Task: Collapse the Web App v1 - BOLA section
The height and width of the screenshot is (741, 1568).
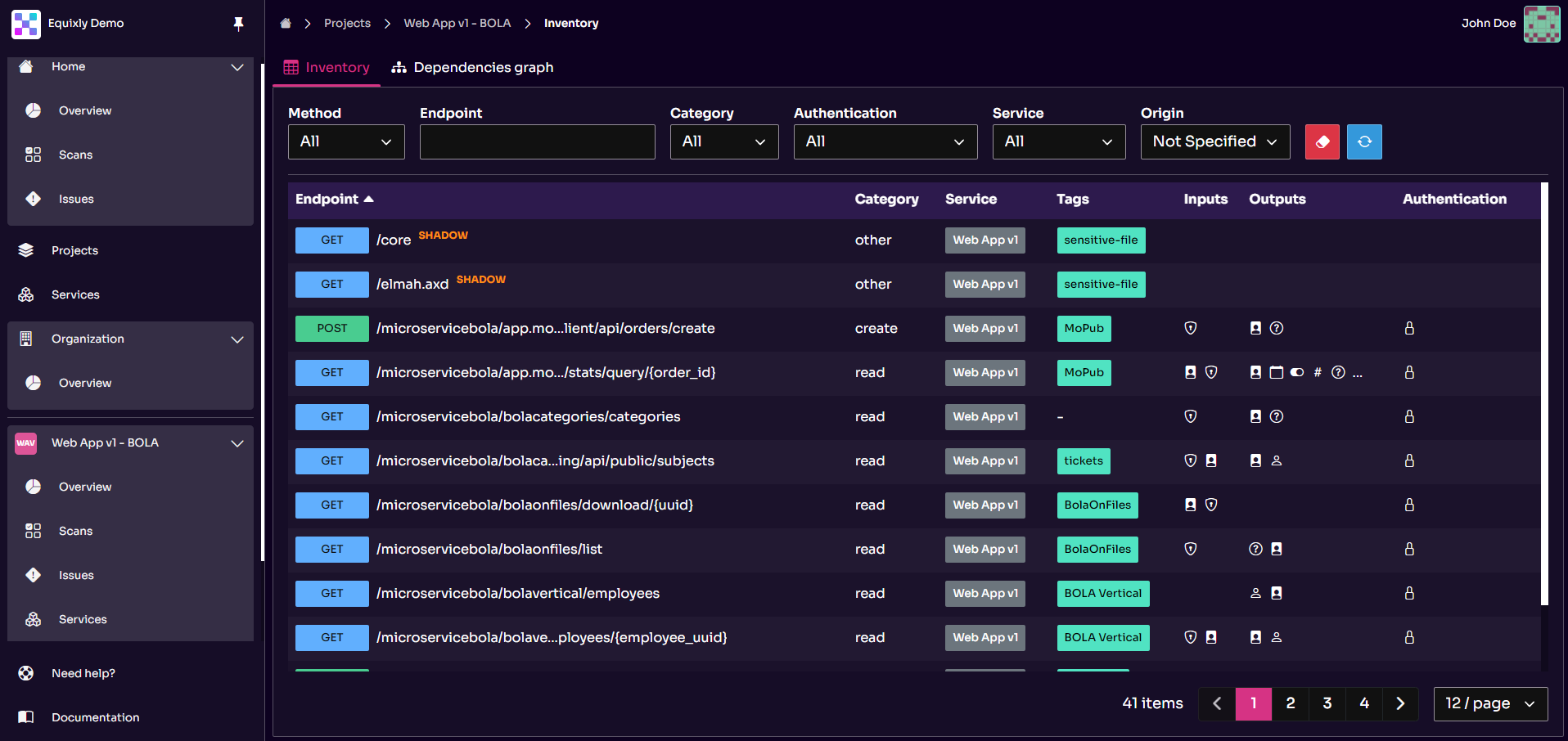Action: [237, 443]
